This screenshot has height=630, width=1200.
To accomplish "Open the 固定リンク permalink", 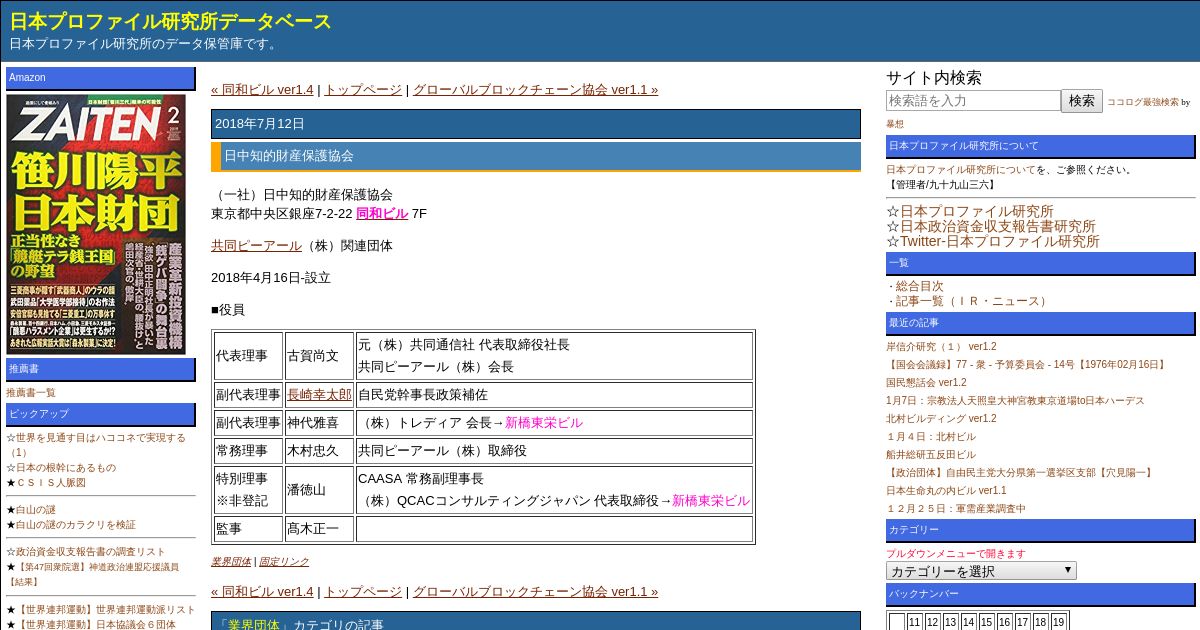I will 284,562.
